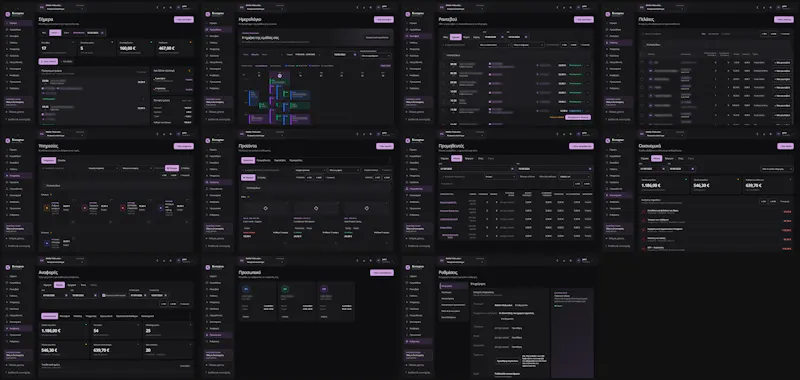Open Ρυθμίσεις icon in Ραντεβού screen sidebar
Image resolution: width=800 pixels, height=380 pixels.
tap(408, 88)
